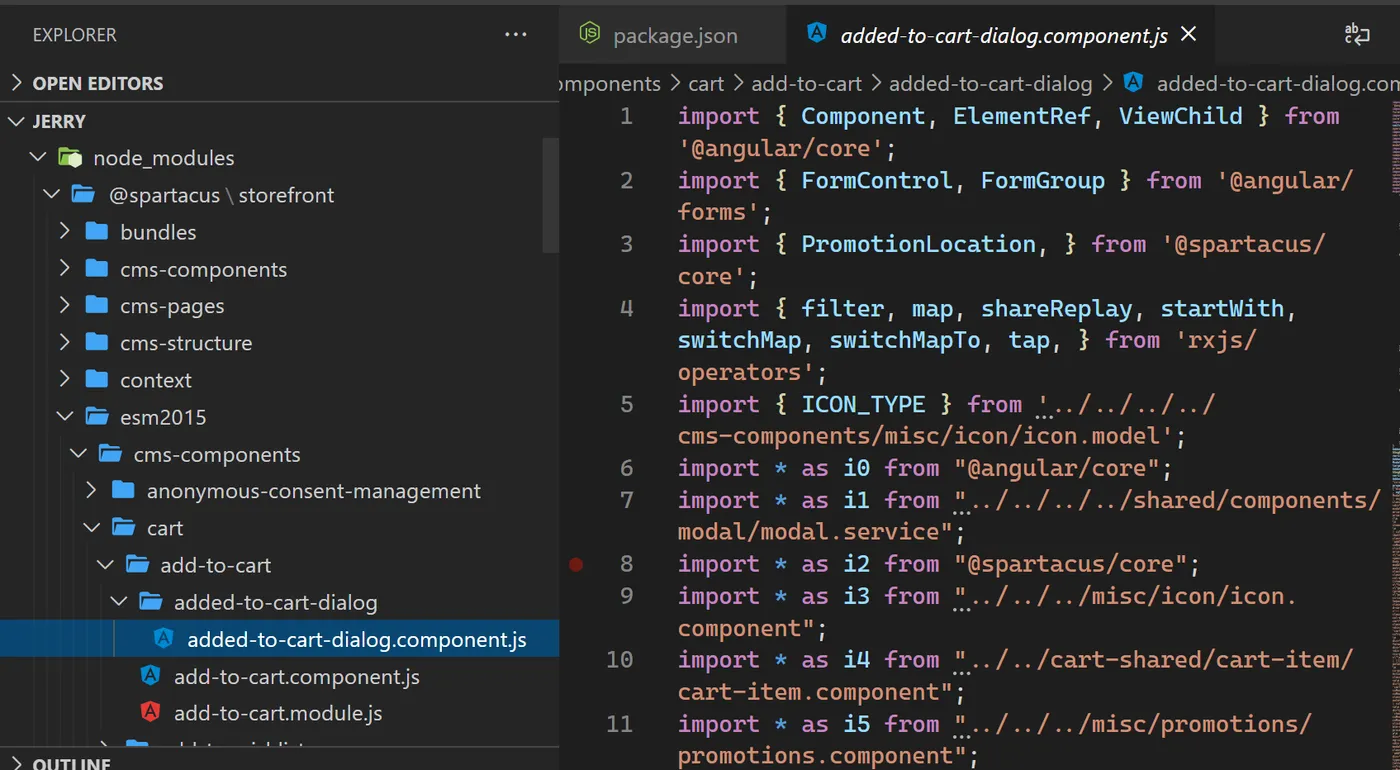
Task: Collapse the @spartacus storefront chevron
Action: [52, 194]
